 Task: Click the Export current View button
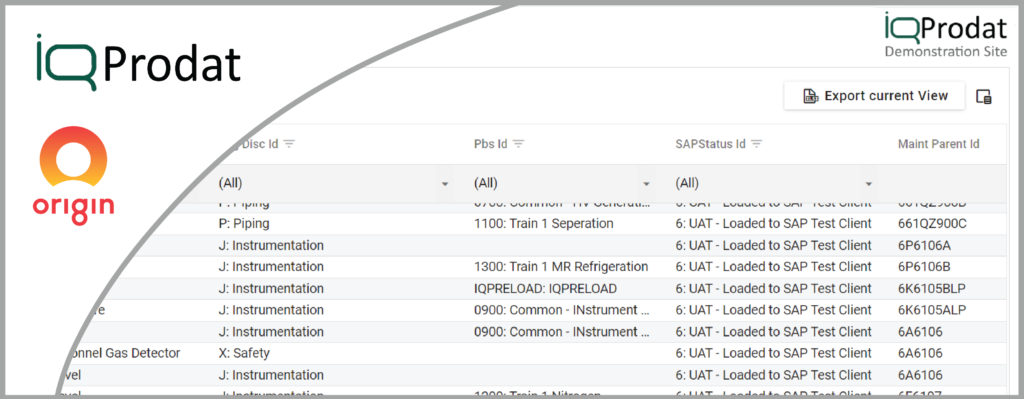(874, 96)
